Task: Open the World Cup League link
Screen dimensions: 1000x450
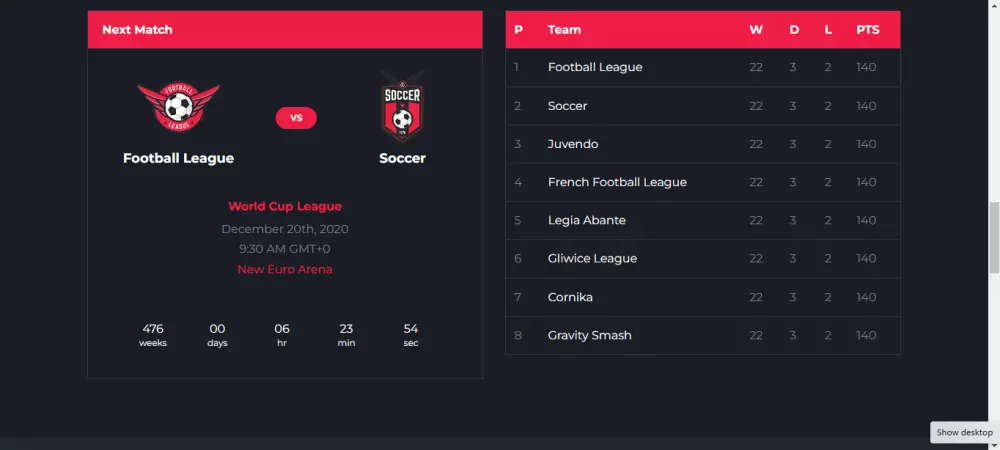Action: click(285, 206)
